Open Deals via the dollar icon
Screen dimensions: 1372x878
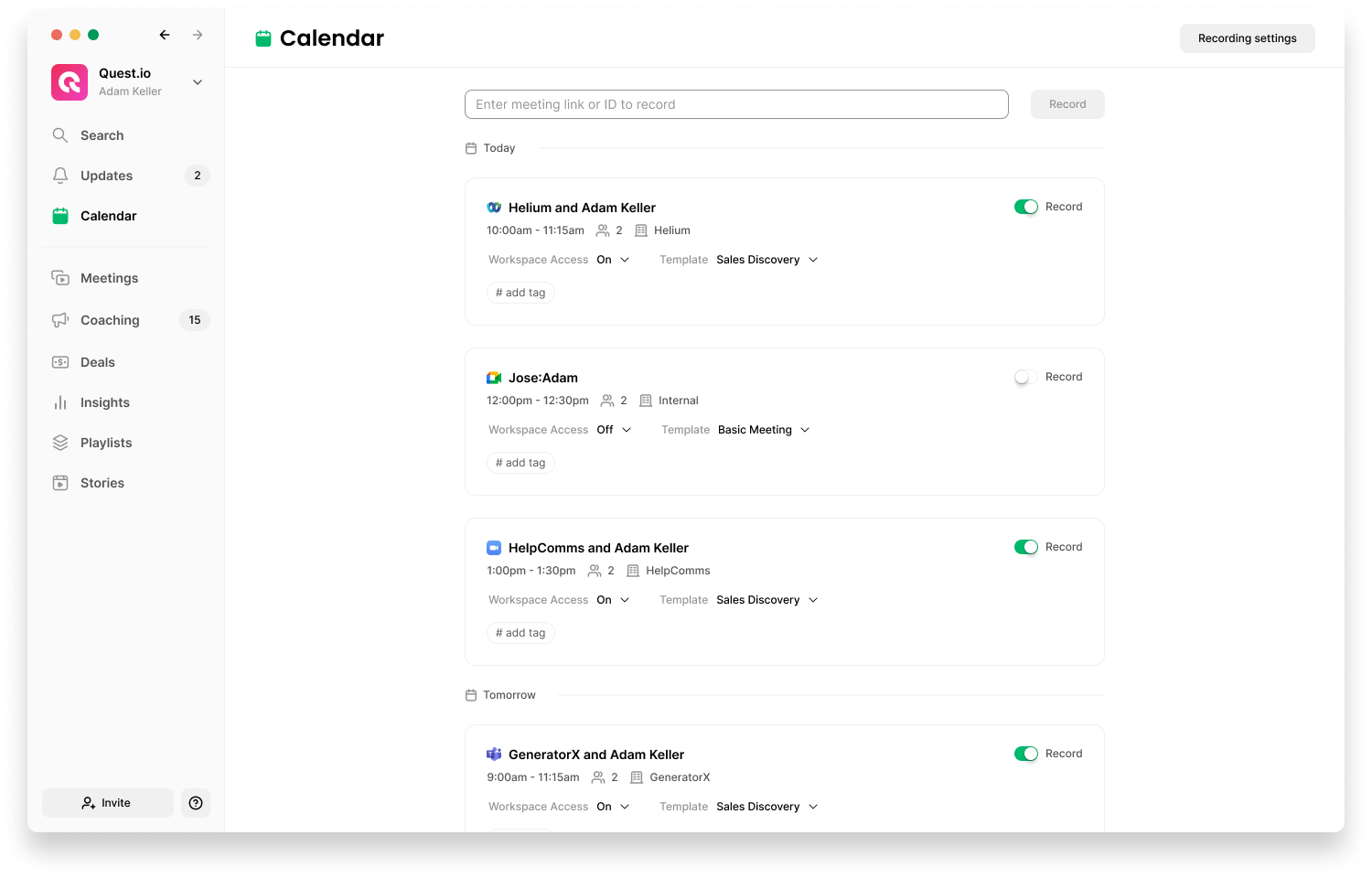(x=59, y=361)
